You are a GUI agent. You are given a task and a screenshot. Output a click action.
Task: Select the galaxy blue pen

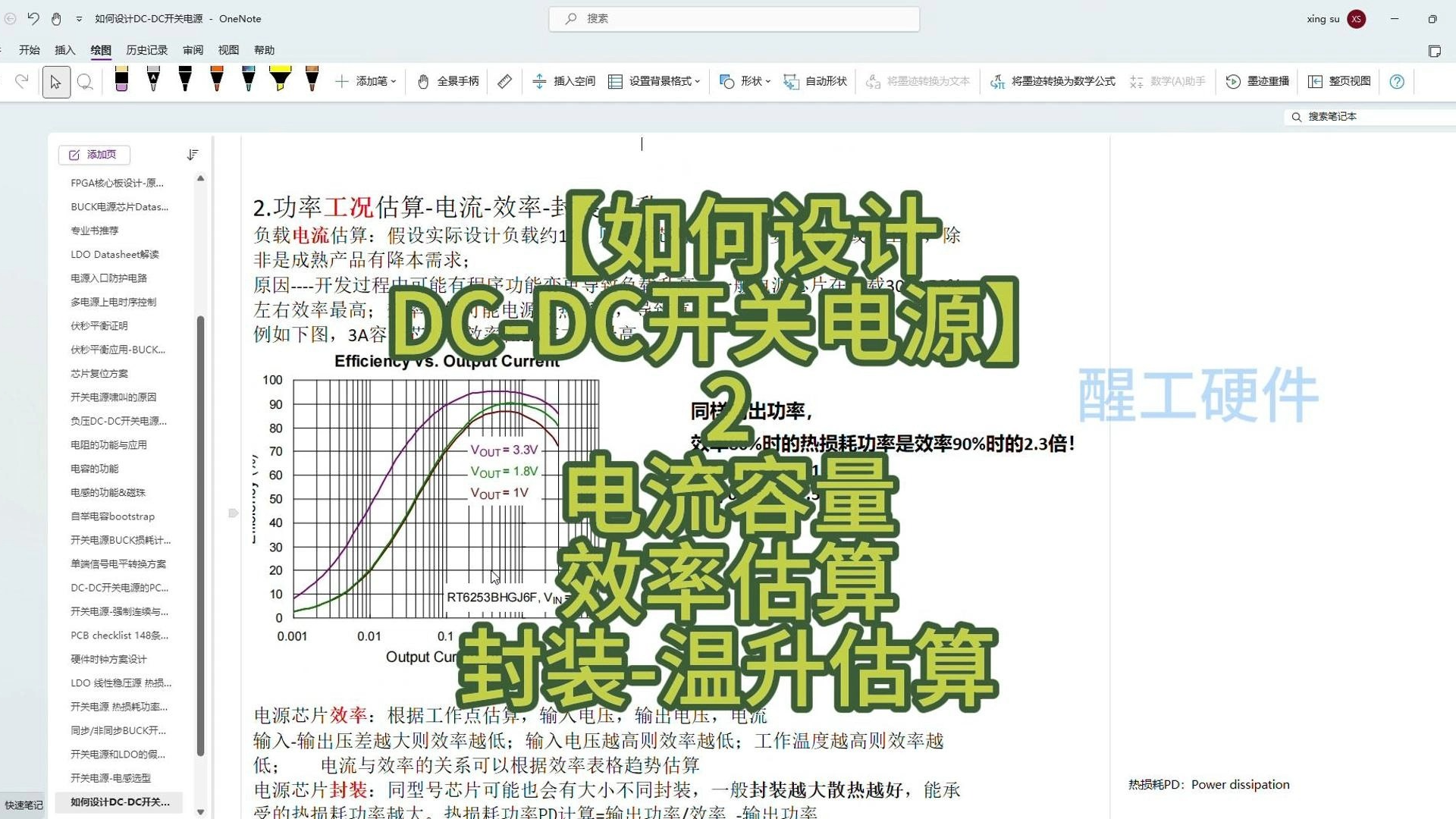point(249,80)
